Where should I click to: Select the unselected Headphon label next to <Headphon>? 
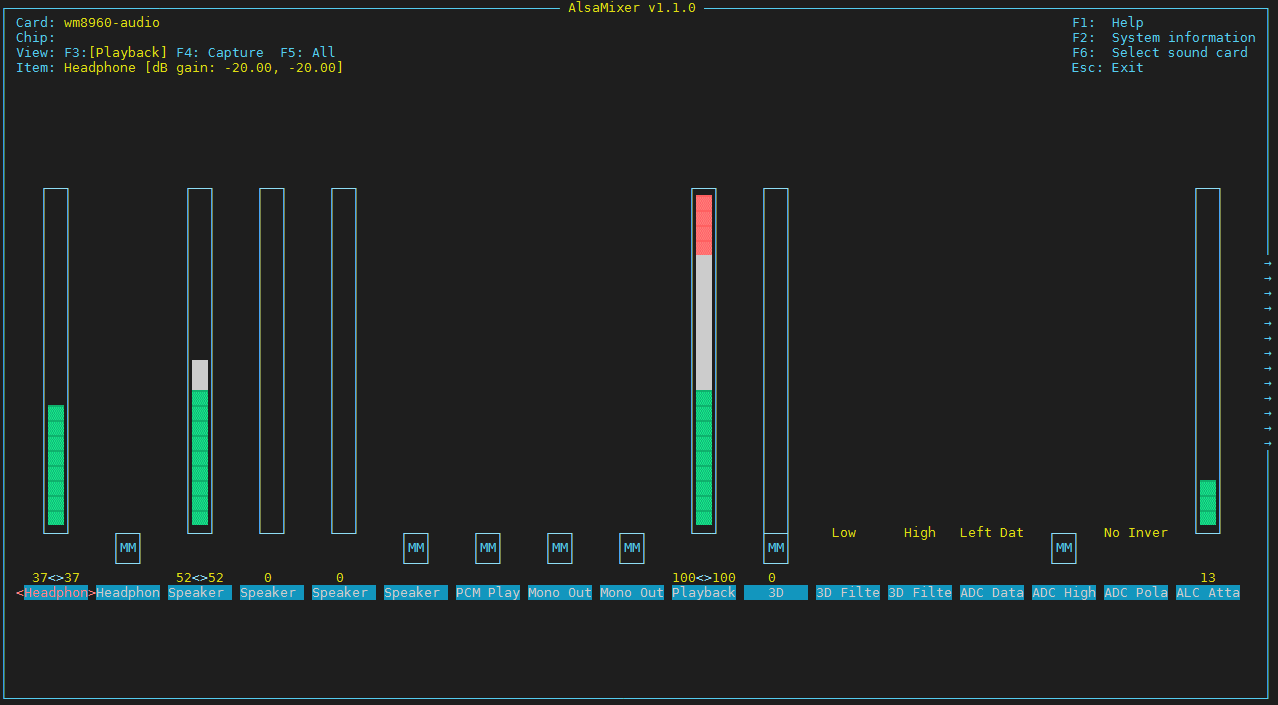(x=128, y=593)
